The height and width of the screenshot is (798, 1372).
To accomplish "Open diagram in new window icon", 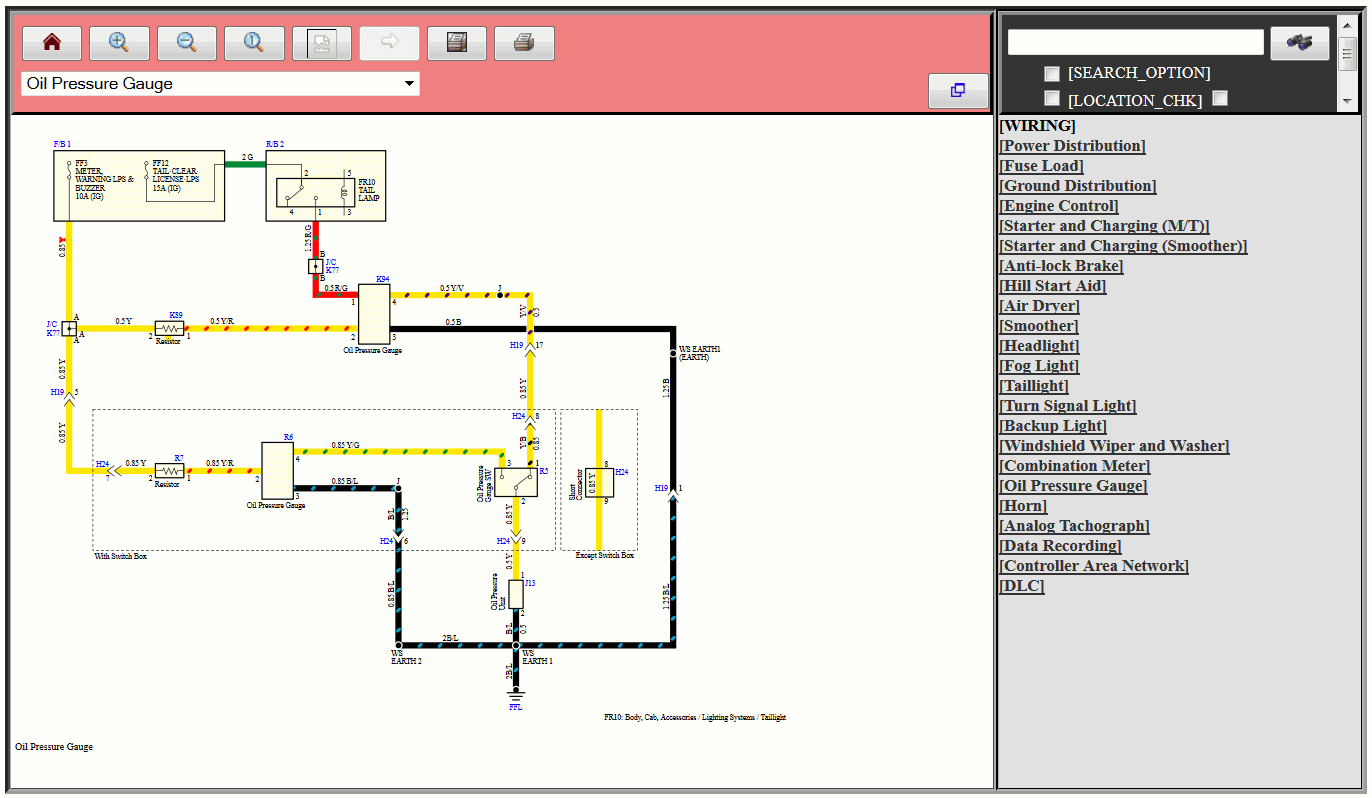I will pyautogui.click(x=957, y=90).
